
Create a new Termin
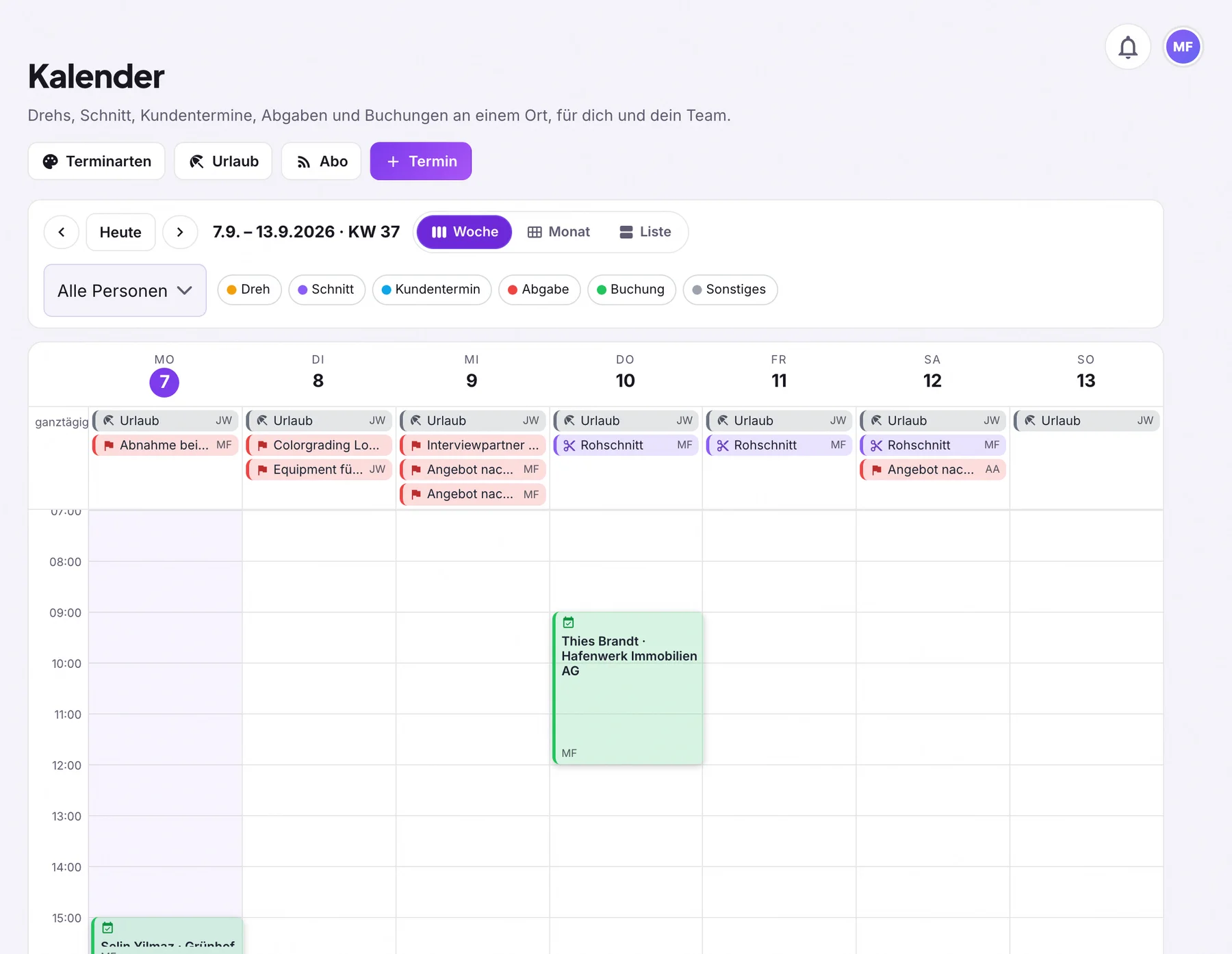click(421, 162)
